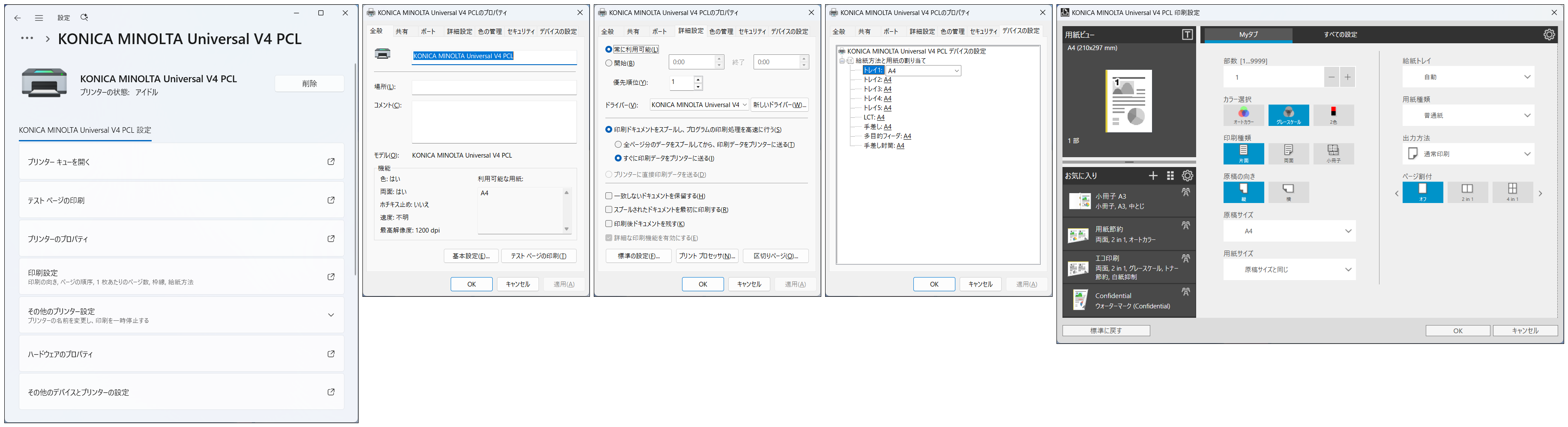Click the 削除 button for the printer
1568x427 pixels.
[x=309, y=84]
